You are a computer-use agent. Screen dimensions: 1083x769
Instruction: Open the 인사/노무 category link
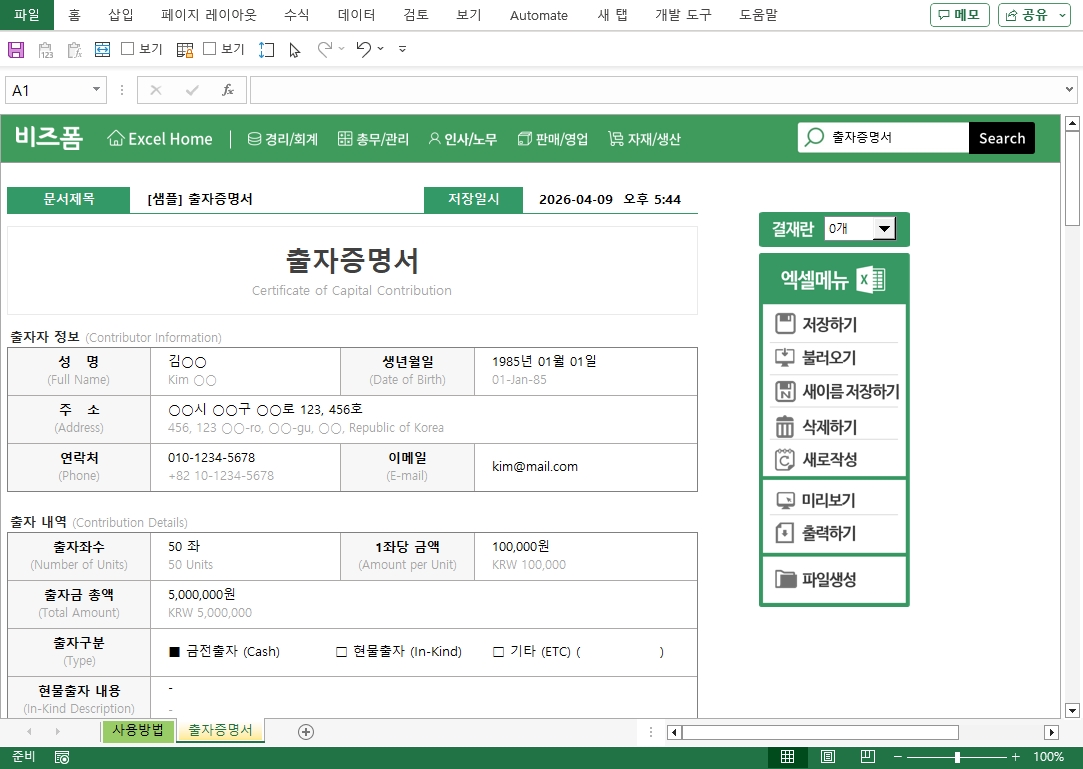462,139
